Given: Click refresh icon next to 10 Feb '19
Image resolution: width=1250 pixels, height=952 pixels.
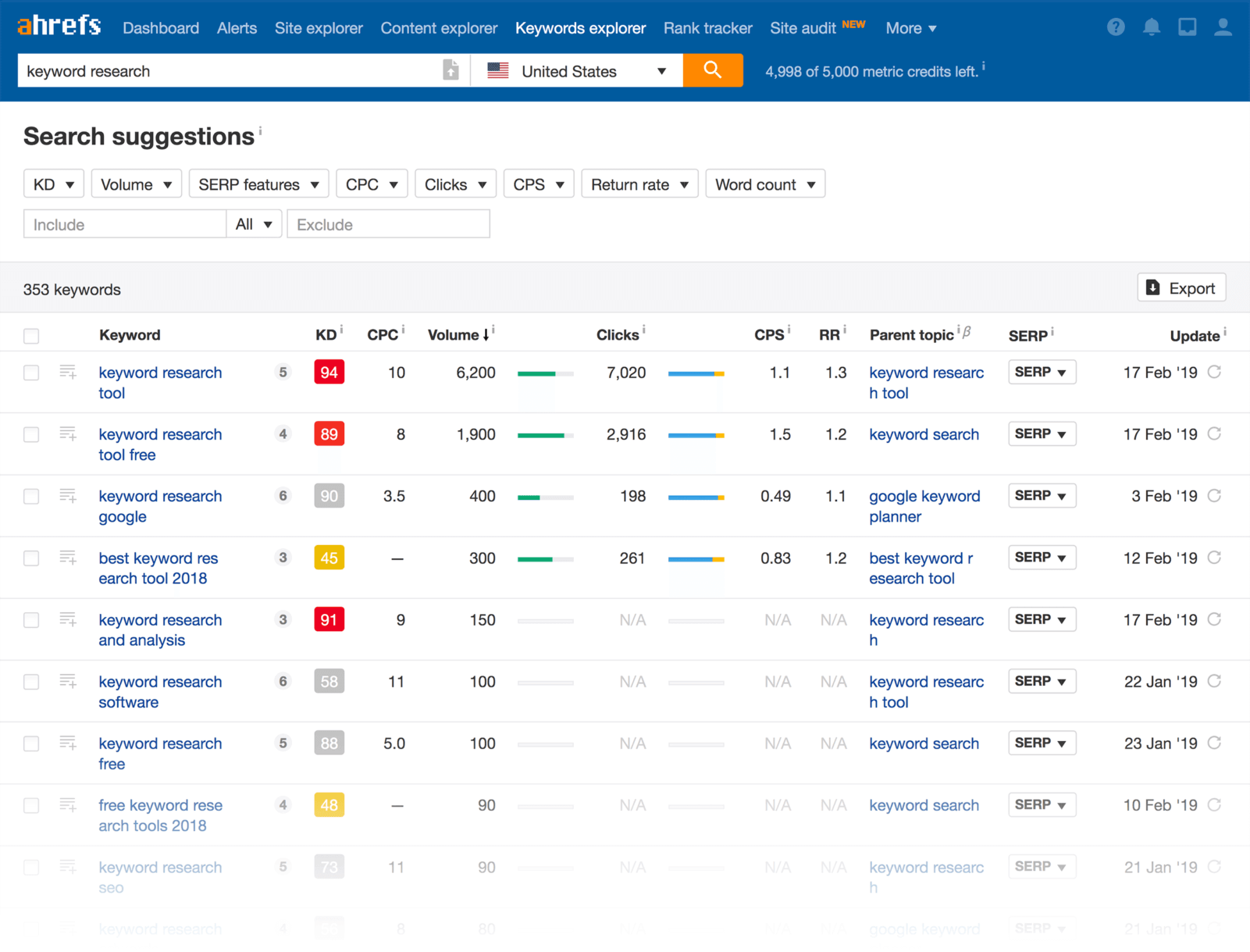Looking at the screenshot, I should [1214, 804].
